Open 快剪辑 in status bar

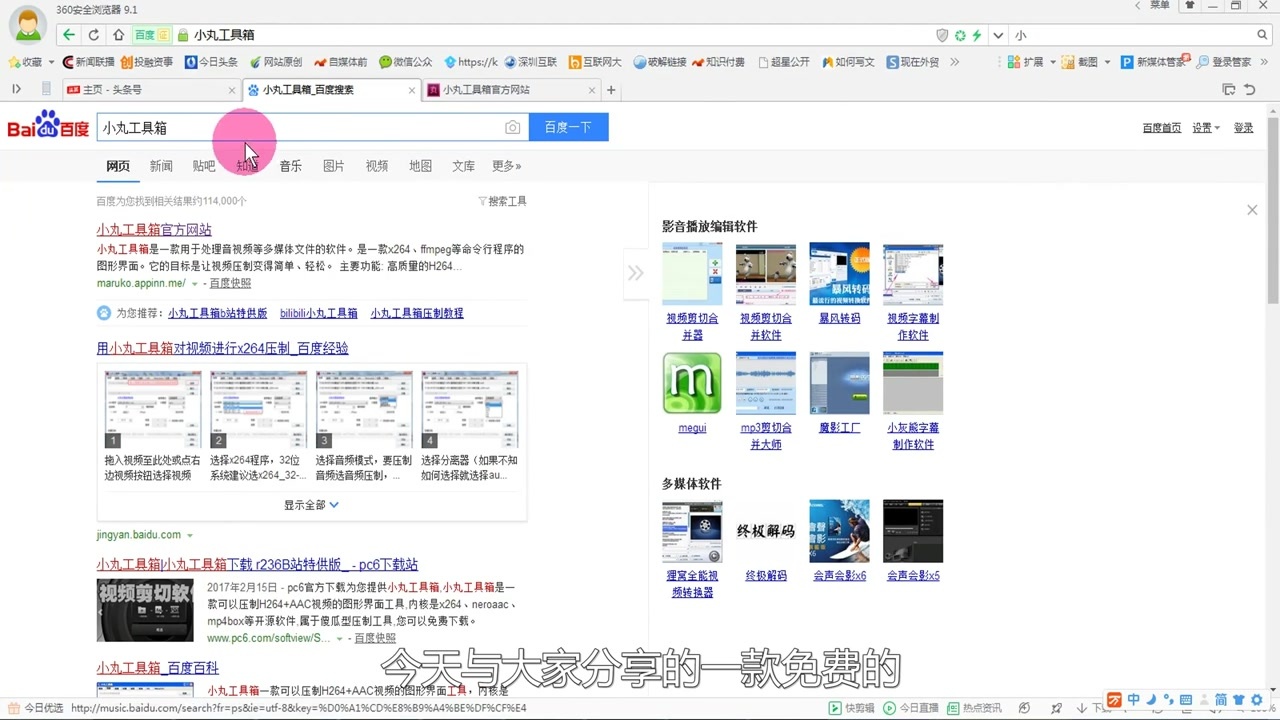(x=852, y=708)
